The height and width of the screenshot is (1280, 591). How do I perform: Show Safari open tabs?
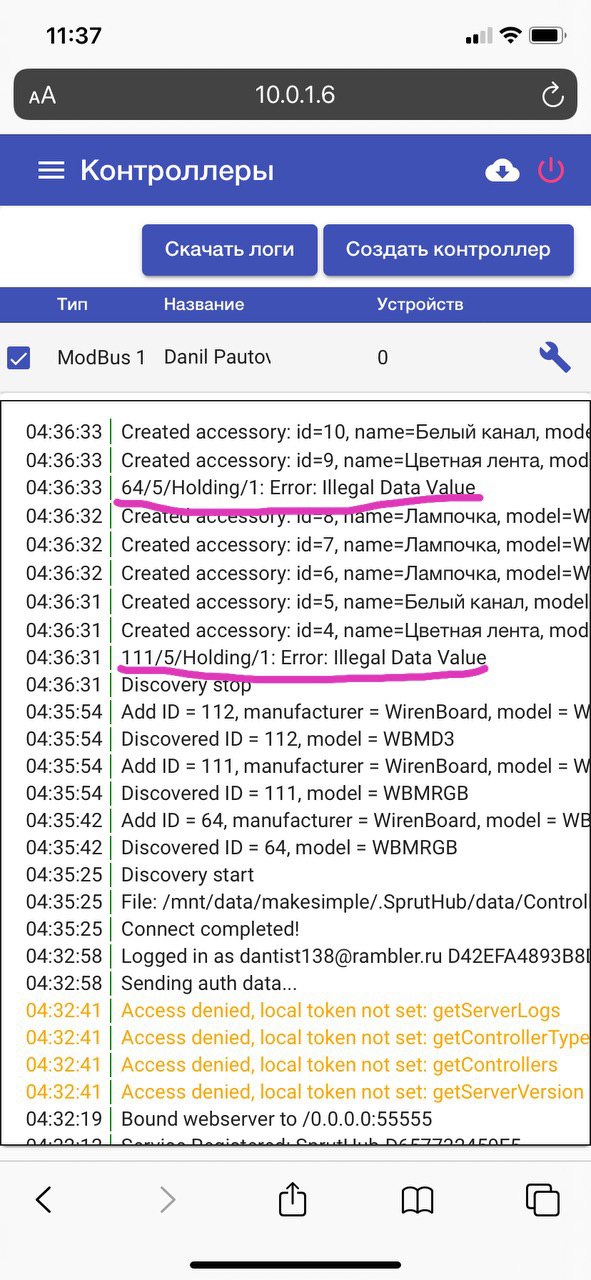pos(542,1199)
